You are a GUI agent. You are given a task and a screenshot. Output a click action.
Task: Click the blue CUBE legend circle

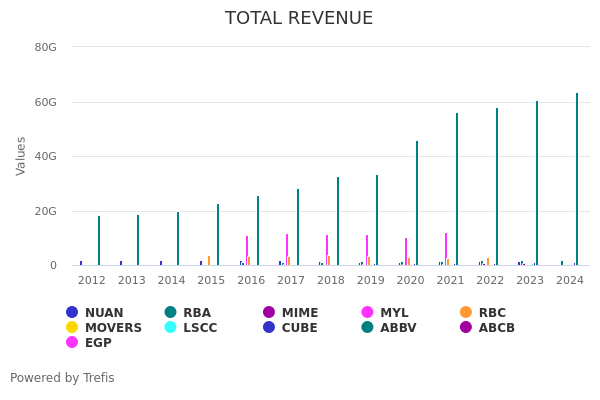[269, 328]
